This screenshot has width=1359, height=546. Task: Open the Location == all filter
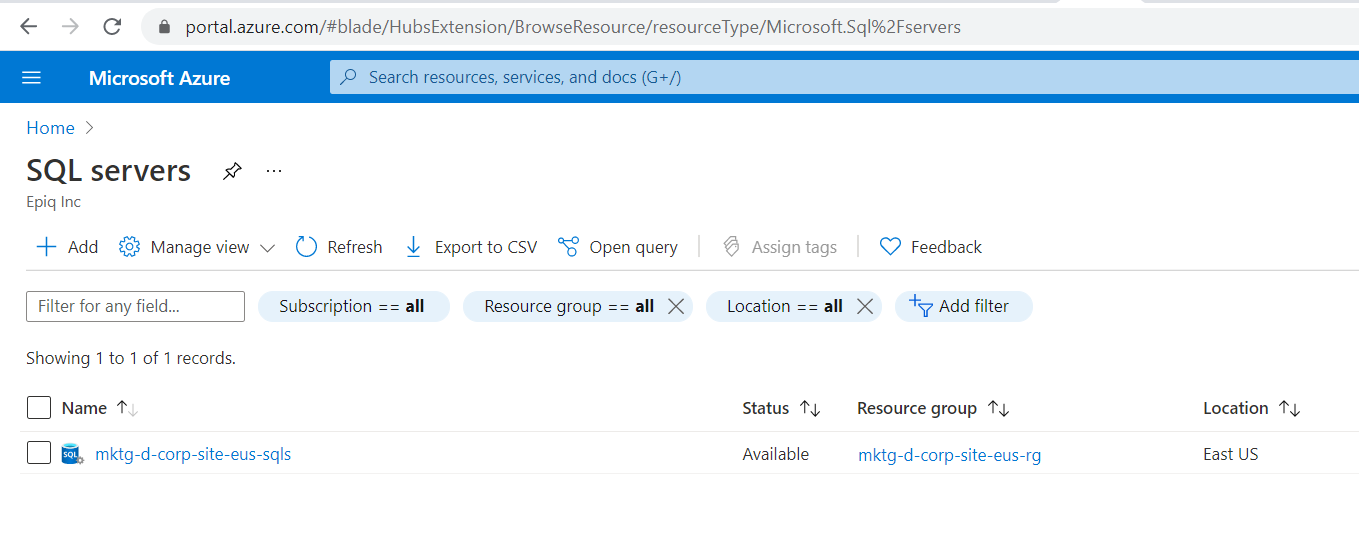785,307
